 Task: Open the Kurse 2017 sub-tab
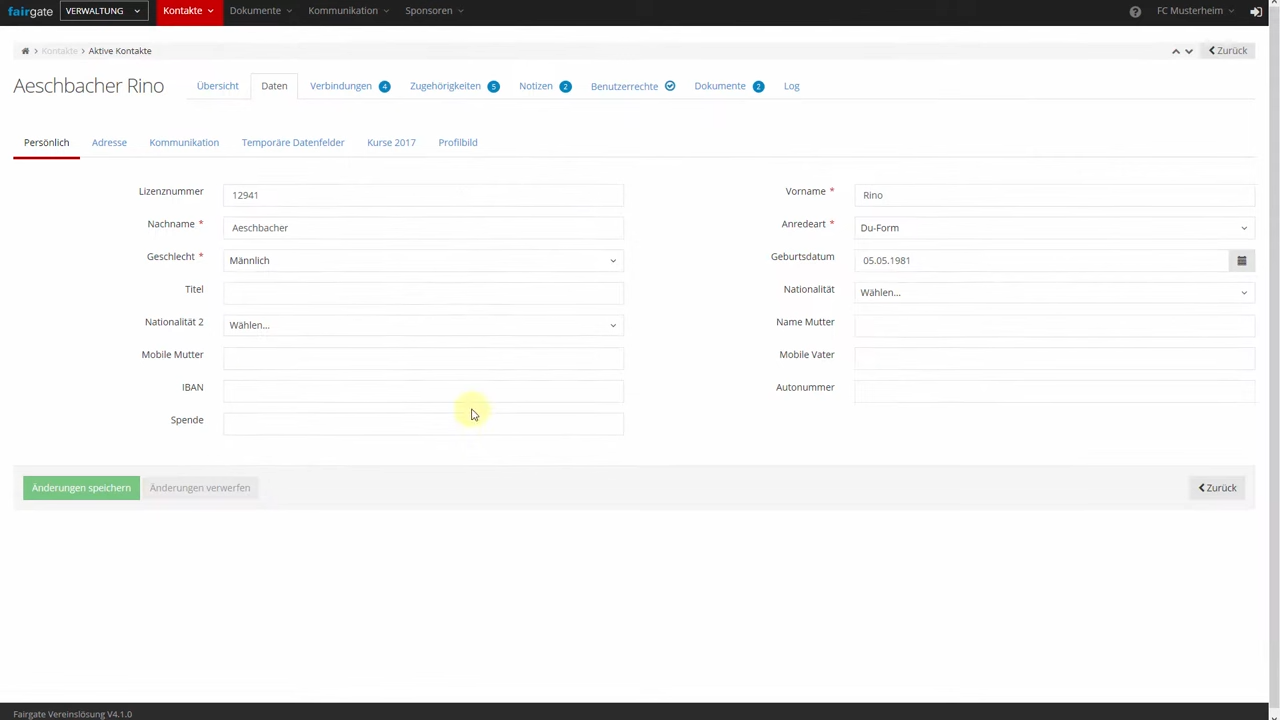click(391, 142)
